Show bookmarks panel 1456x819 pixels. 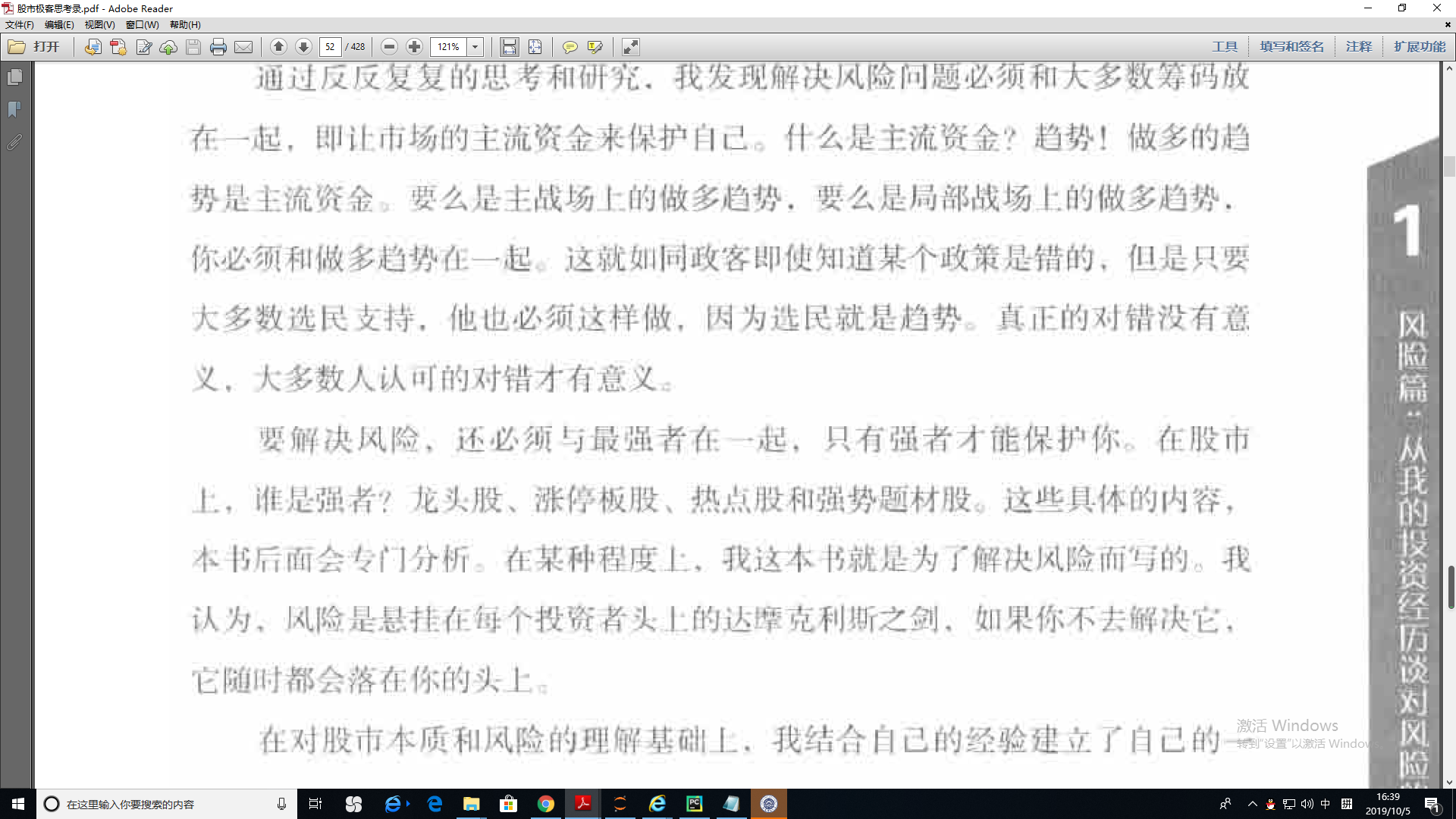click(14, 110)
